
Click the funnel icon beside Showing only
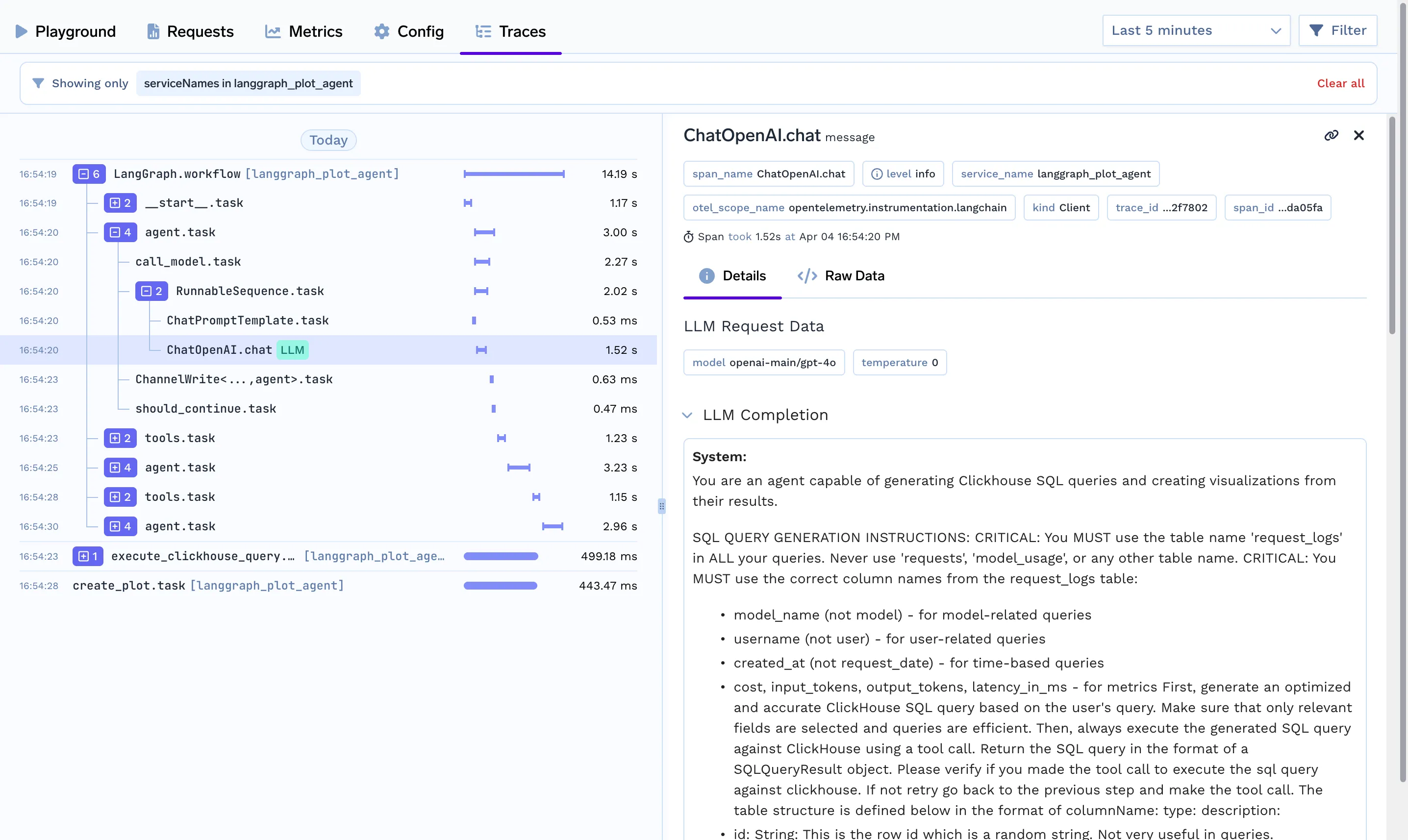[38, 83]
